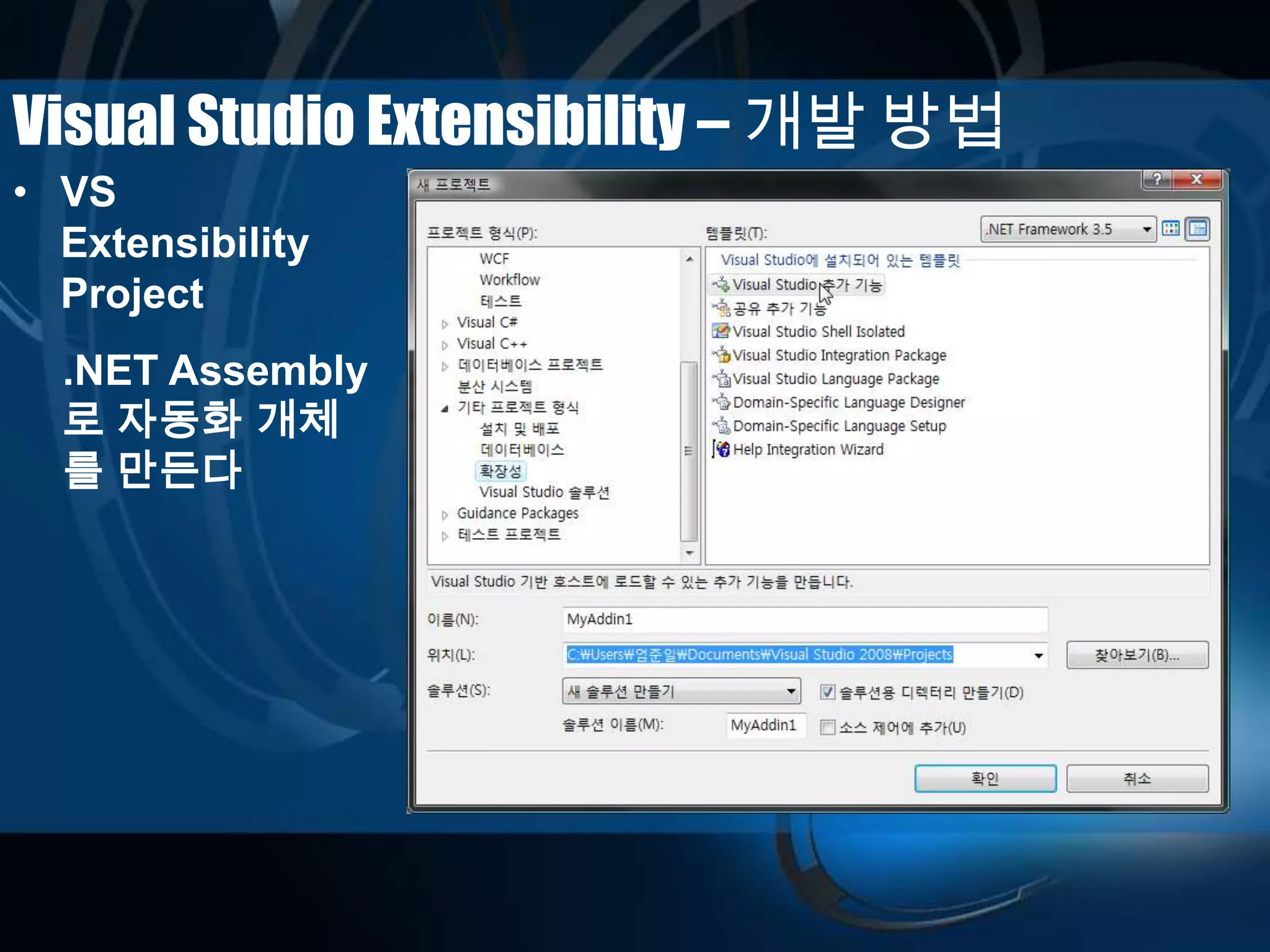Switch templates to large icons view
Viewport: 1270px width, 952px height.
click(1171, 229)
